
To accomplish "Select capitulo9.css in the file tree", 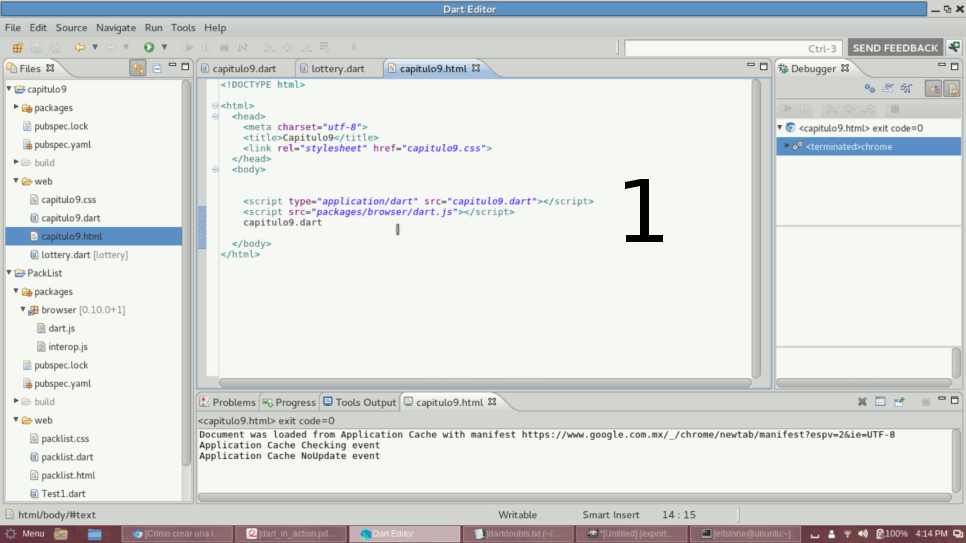I will coord(68,200).
